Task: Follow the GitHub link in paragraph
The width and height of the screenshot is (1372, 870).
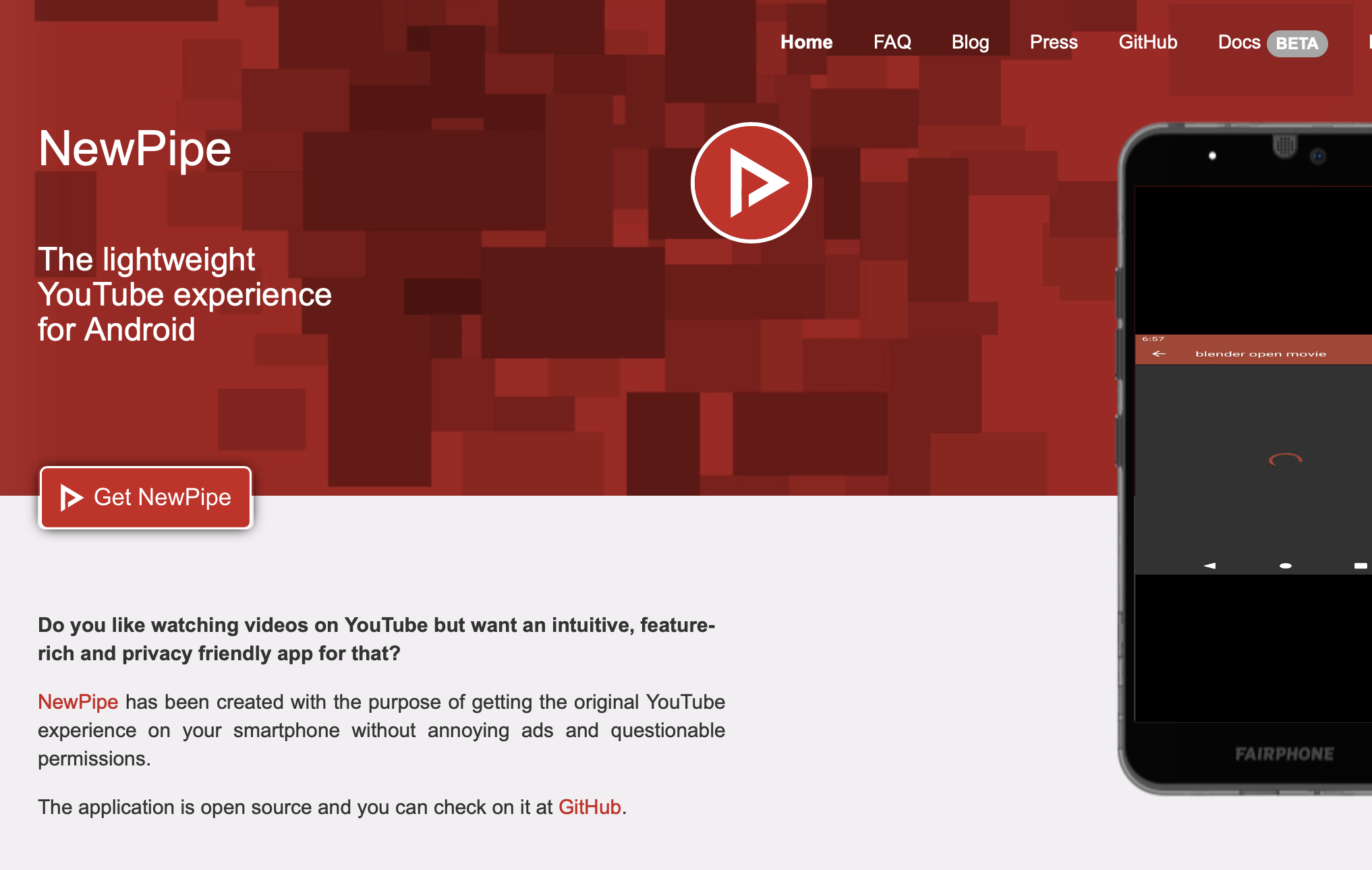Action: 589,807
